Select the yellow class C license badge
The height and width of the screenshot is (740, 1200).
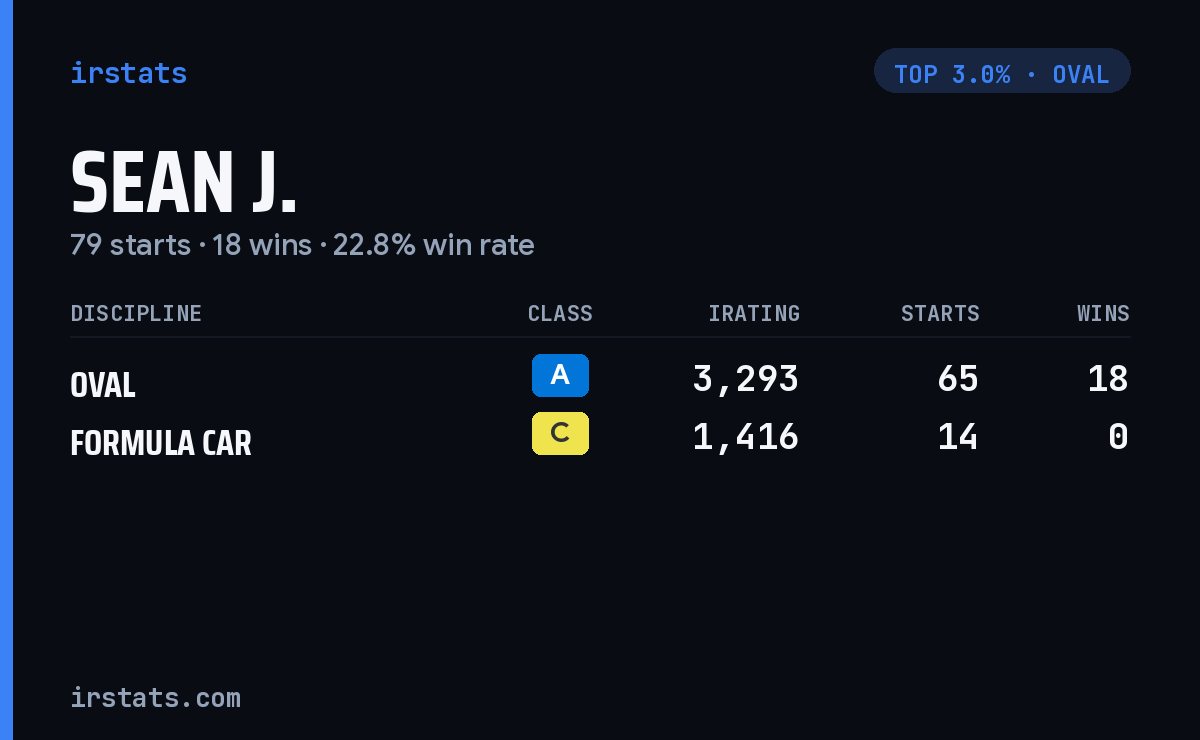[x=560, y=433]
